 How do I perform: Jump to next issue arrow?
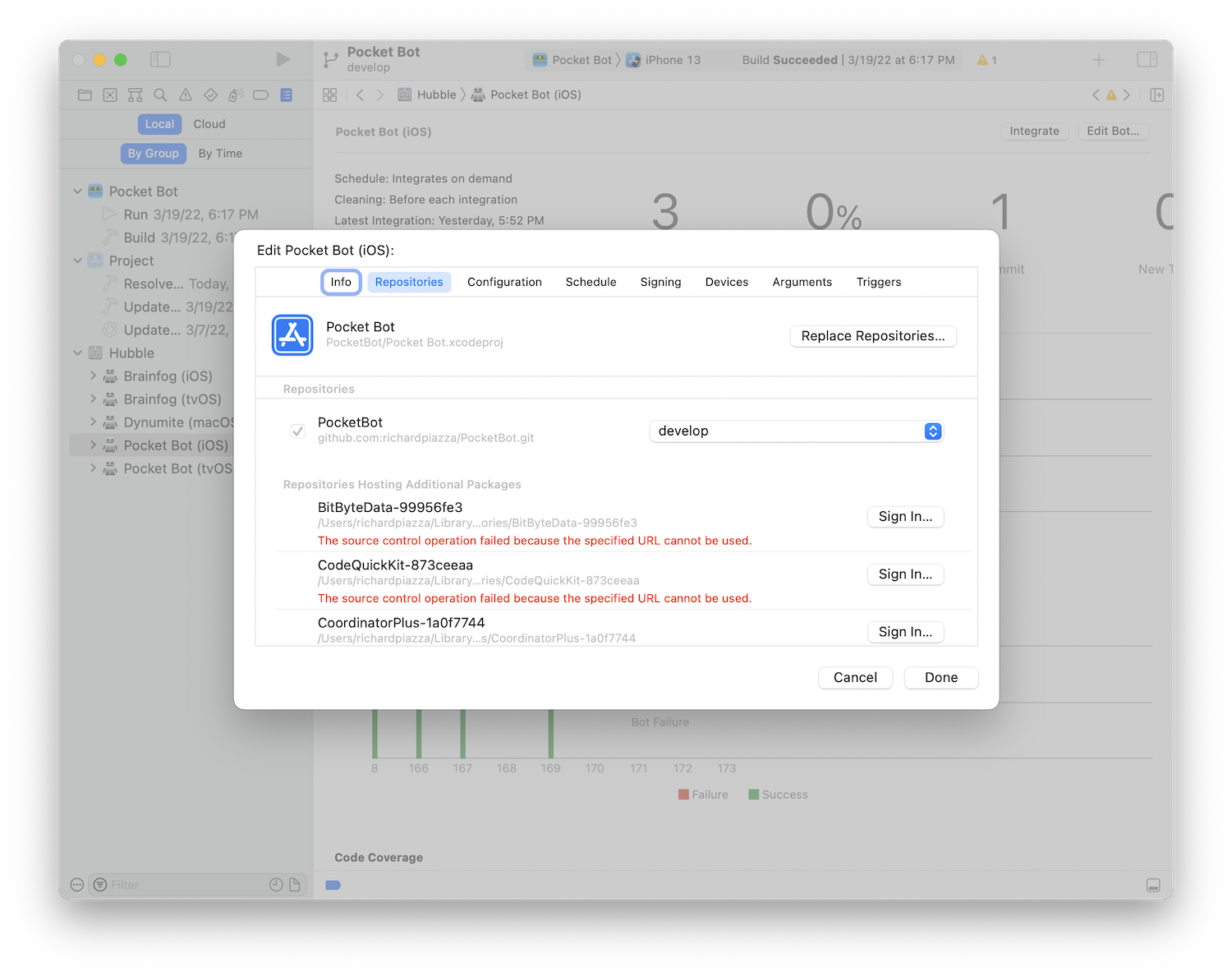[1127, 95]
